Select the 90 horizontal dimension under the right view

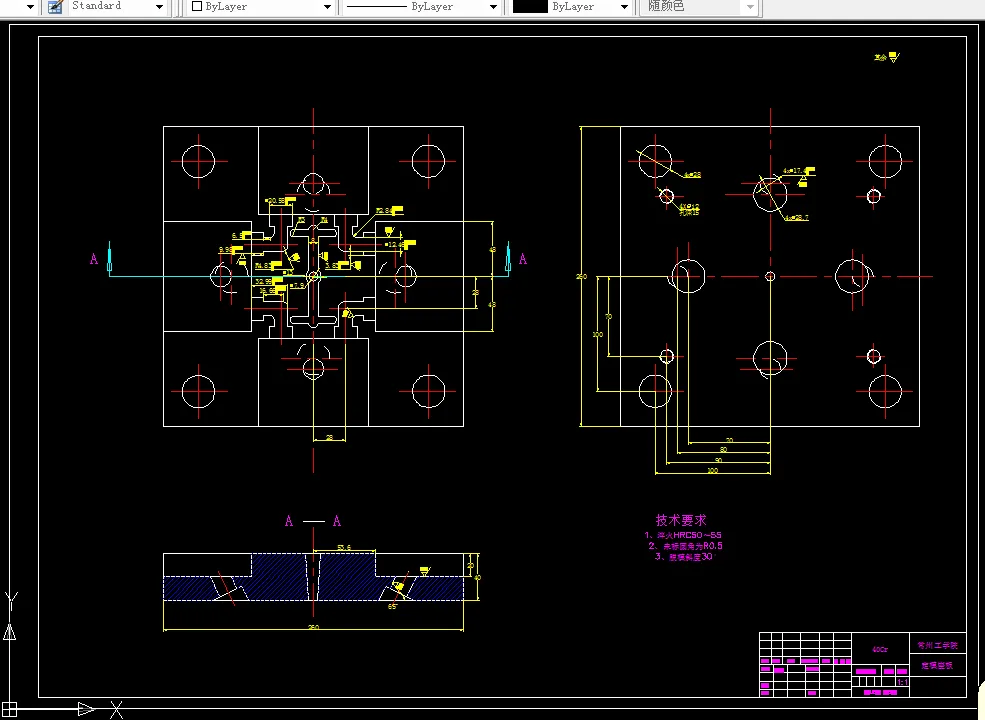pyautogui.click(x=719, y=461)
